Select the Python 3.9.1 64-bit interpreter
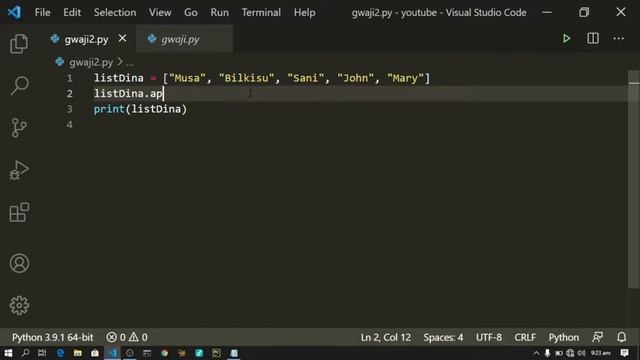The width and height of the screenshot is (640, 360). [53, 337]
